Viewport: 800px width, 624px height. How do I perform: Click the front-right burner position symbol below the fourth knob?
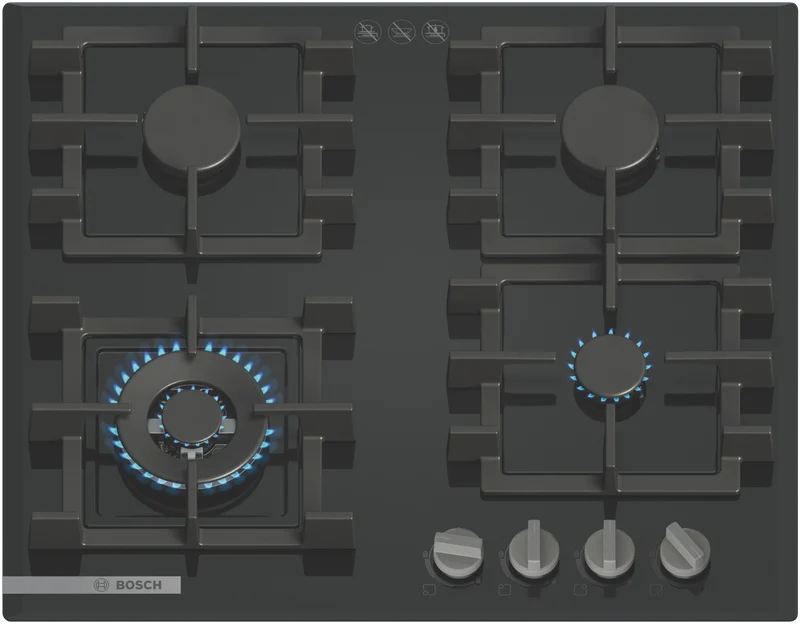656,590
